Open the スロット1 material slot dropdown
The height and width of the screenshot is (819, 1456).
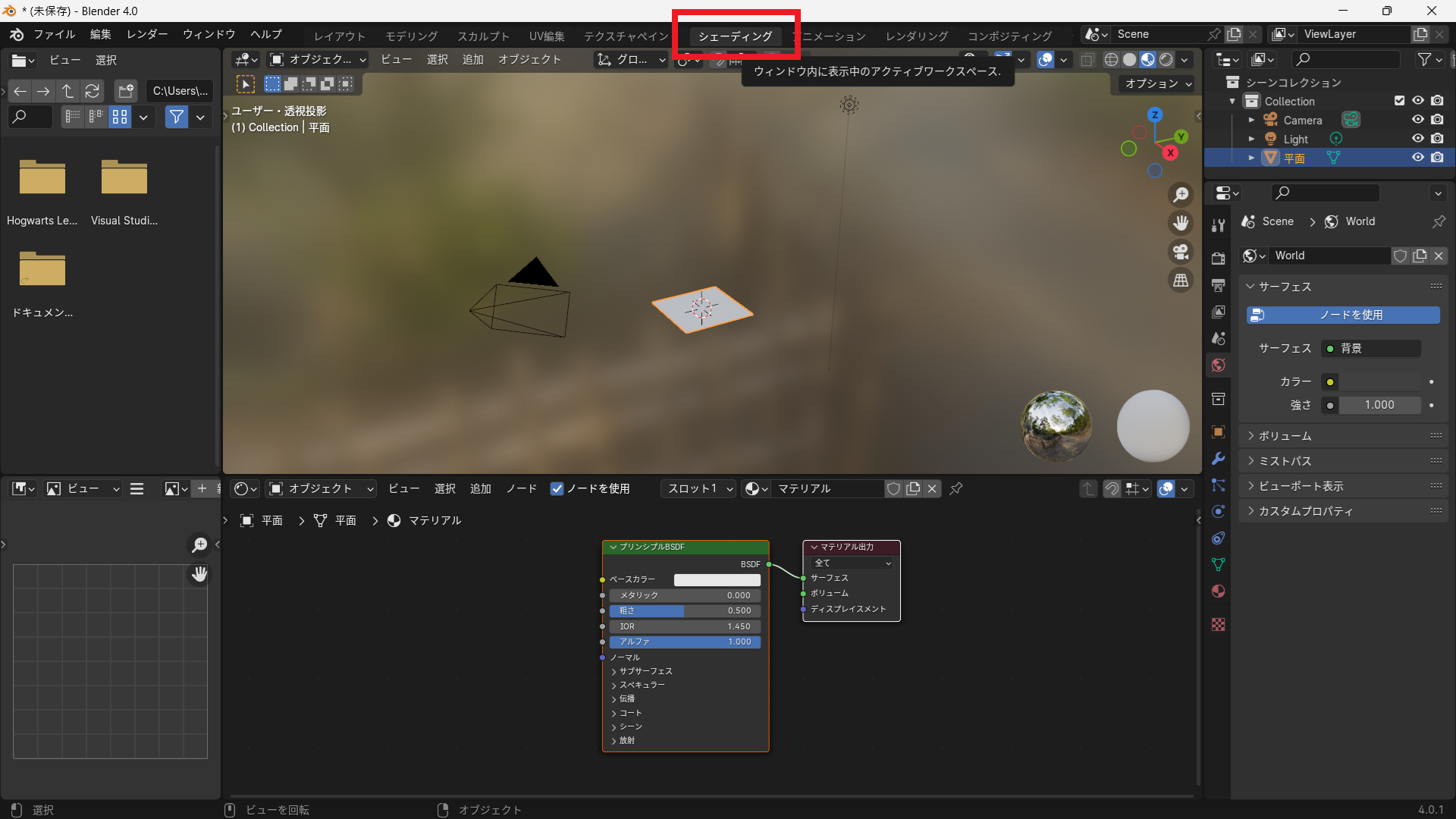(x=699, y=489)
